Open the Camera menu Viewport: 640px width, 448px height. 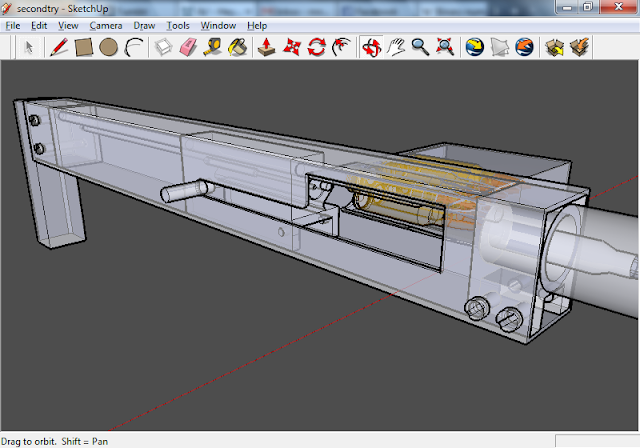(106, 26)
